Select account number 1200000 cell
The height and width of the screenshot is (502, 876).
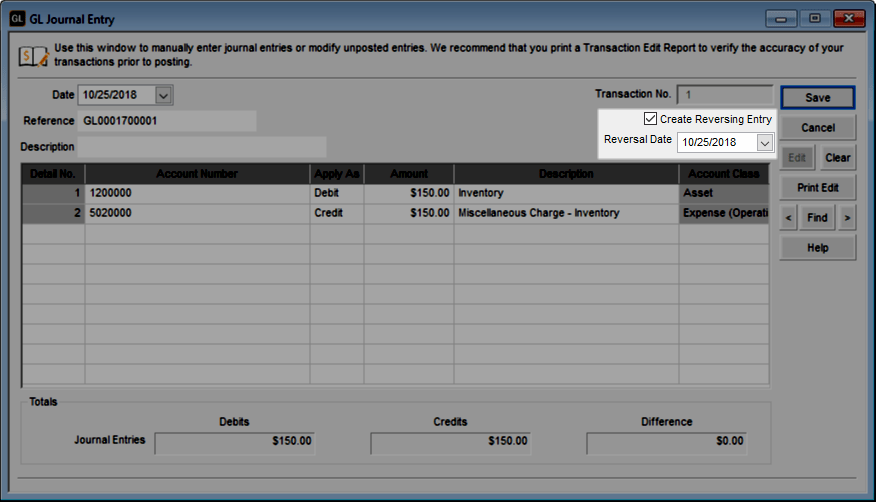coord(197,193)
